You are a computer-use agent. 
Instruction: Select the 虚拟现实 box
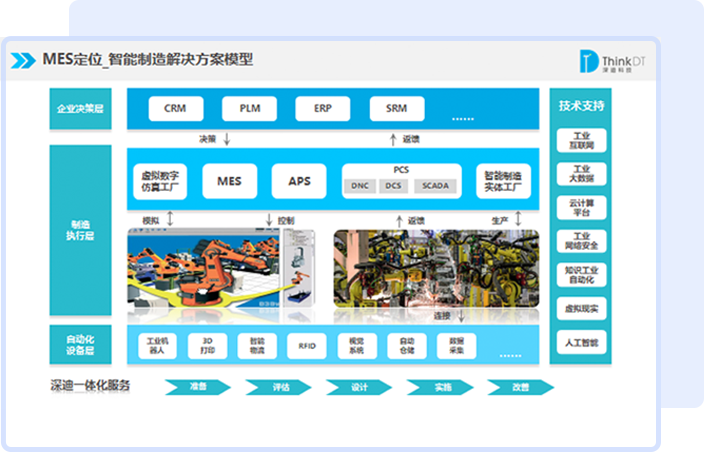point(581,308)
